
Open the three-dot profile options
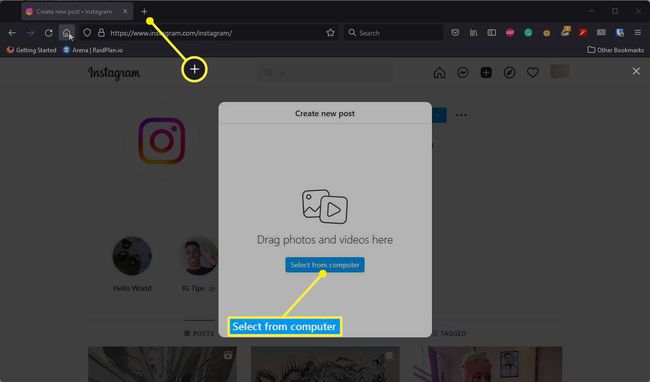pos(461,115)
